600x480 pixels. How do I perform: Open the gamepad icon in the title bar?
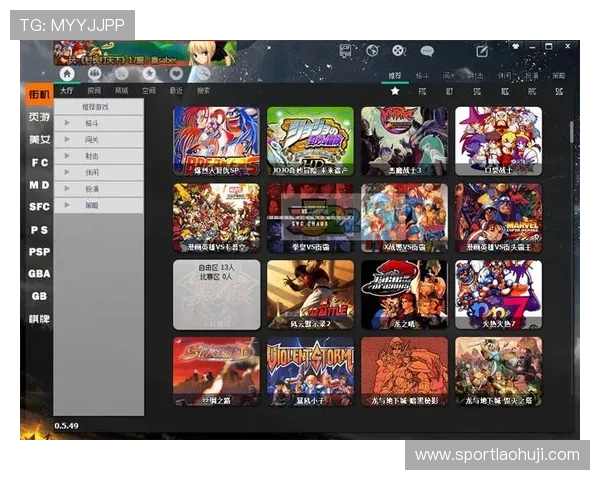pos(399,50)
